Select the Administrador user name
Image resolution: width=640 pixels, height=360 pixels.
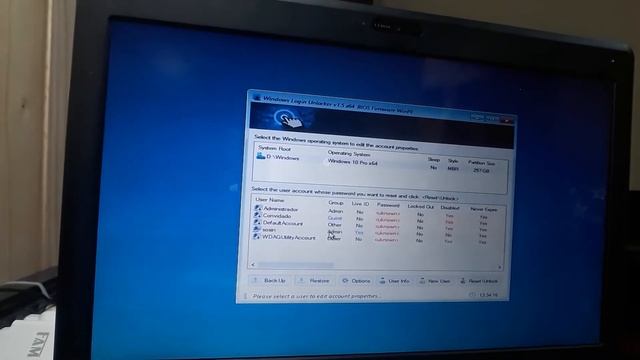tap(280, 209)
